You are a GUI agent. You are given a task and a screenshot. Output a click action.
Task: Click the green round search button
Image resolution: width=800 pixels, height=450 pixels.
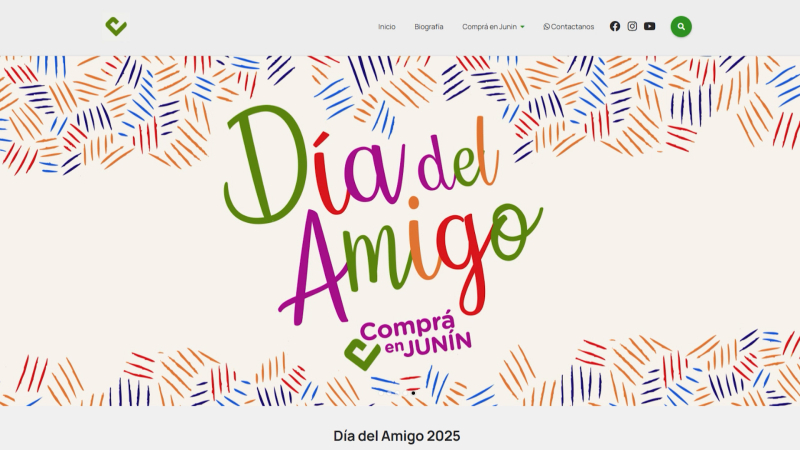tap(681, 27)
